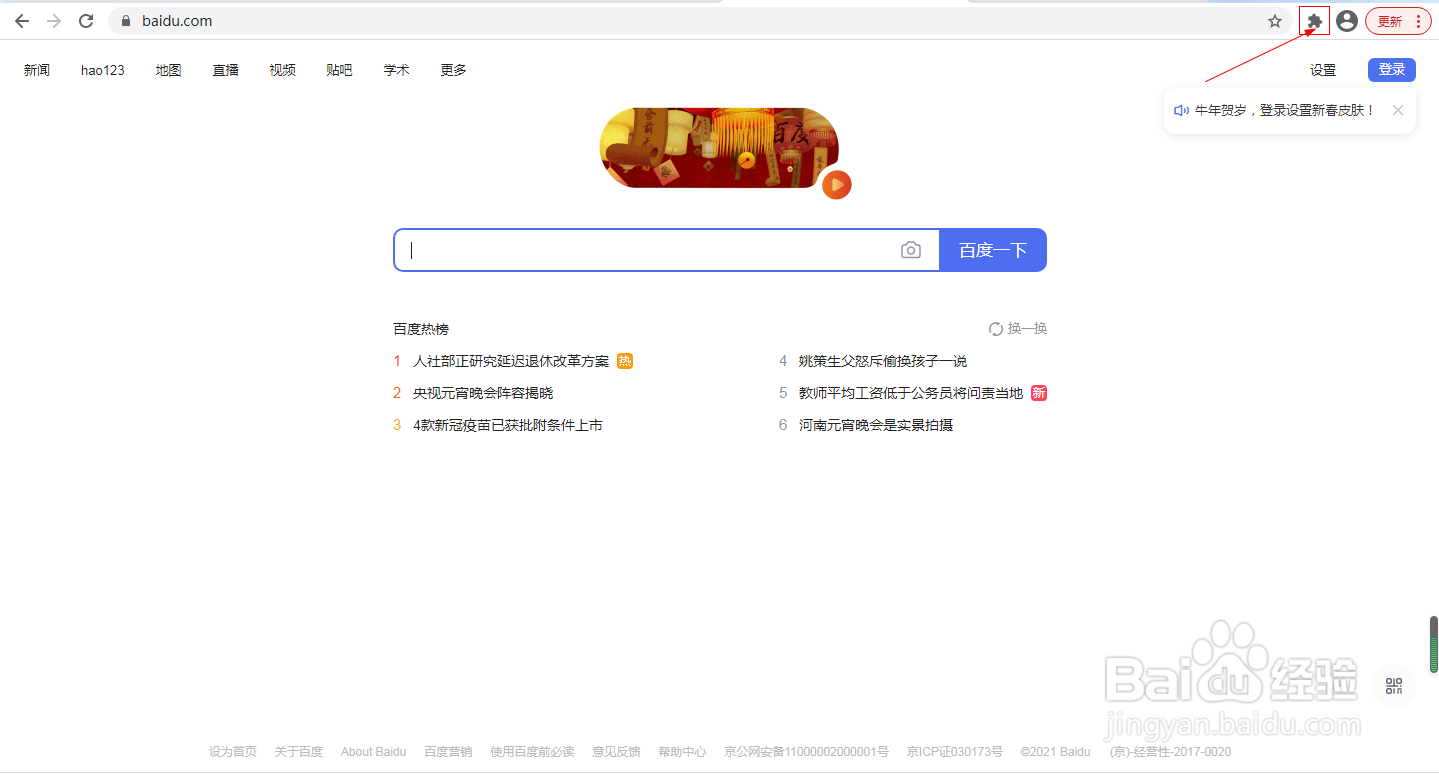Expand the 更多 nav menu
Image resolution: width=1439 pixels, height=774 pixels.
point(454,70)
